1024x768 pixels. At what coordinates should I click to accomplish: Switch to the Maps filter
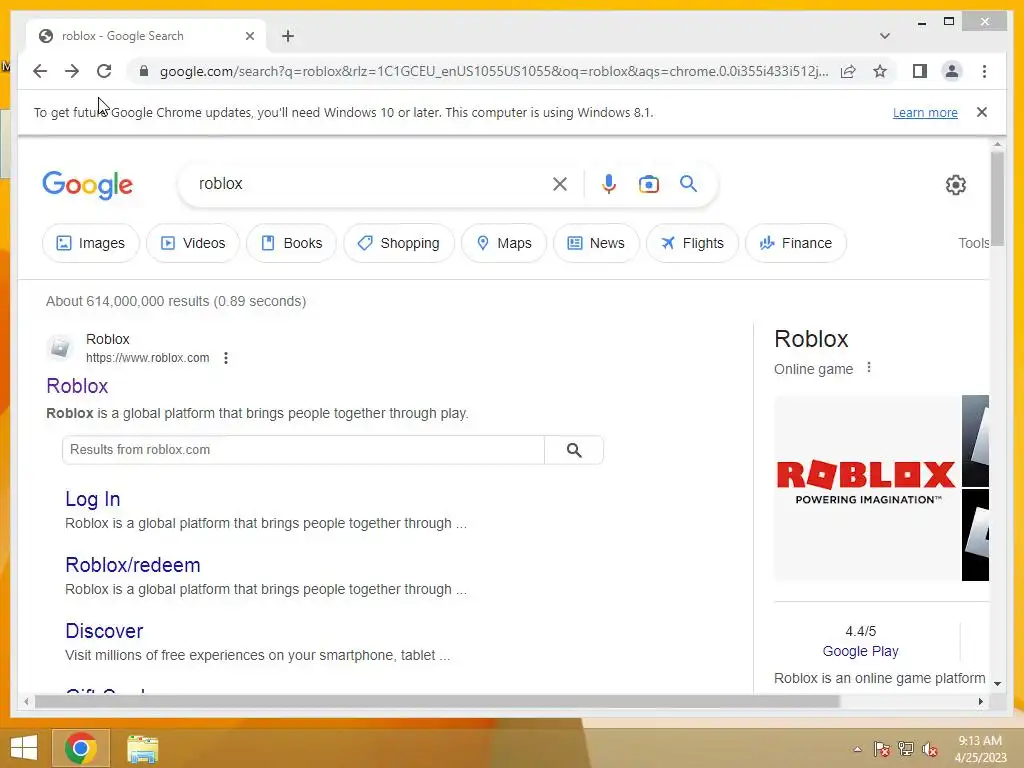click(504, 243)
